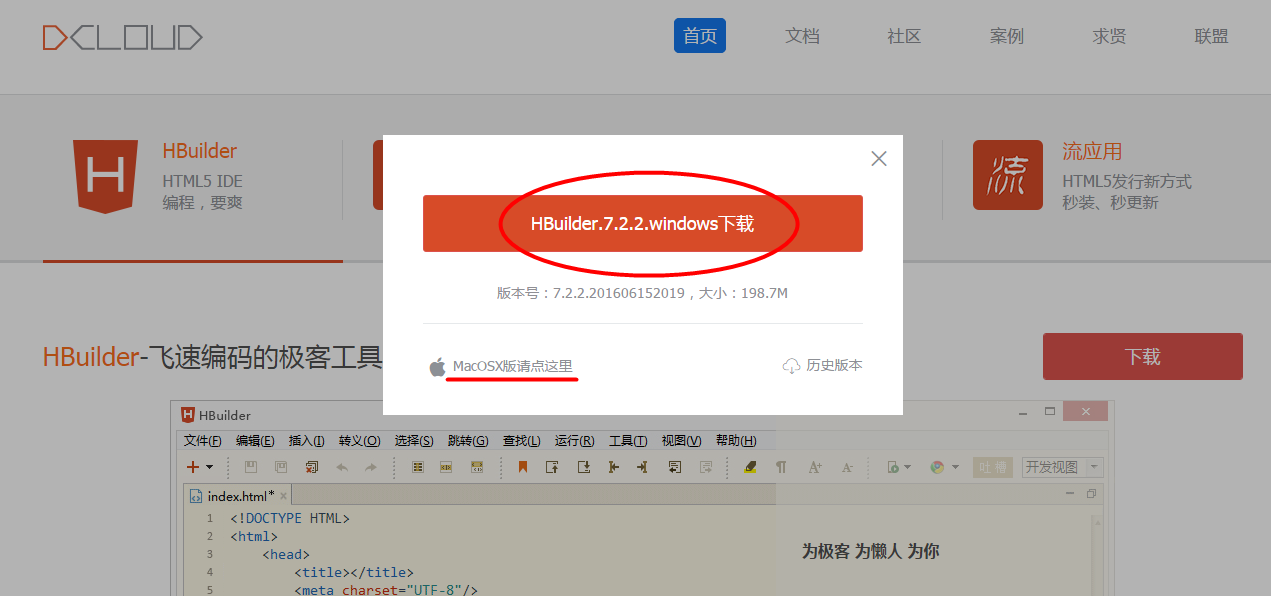
Task: Click code line <title></title>
Action: pyautogui.click(x=353, y=572)
